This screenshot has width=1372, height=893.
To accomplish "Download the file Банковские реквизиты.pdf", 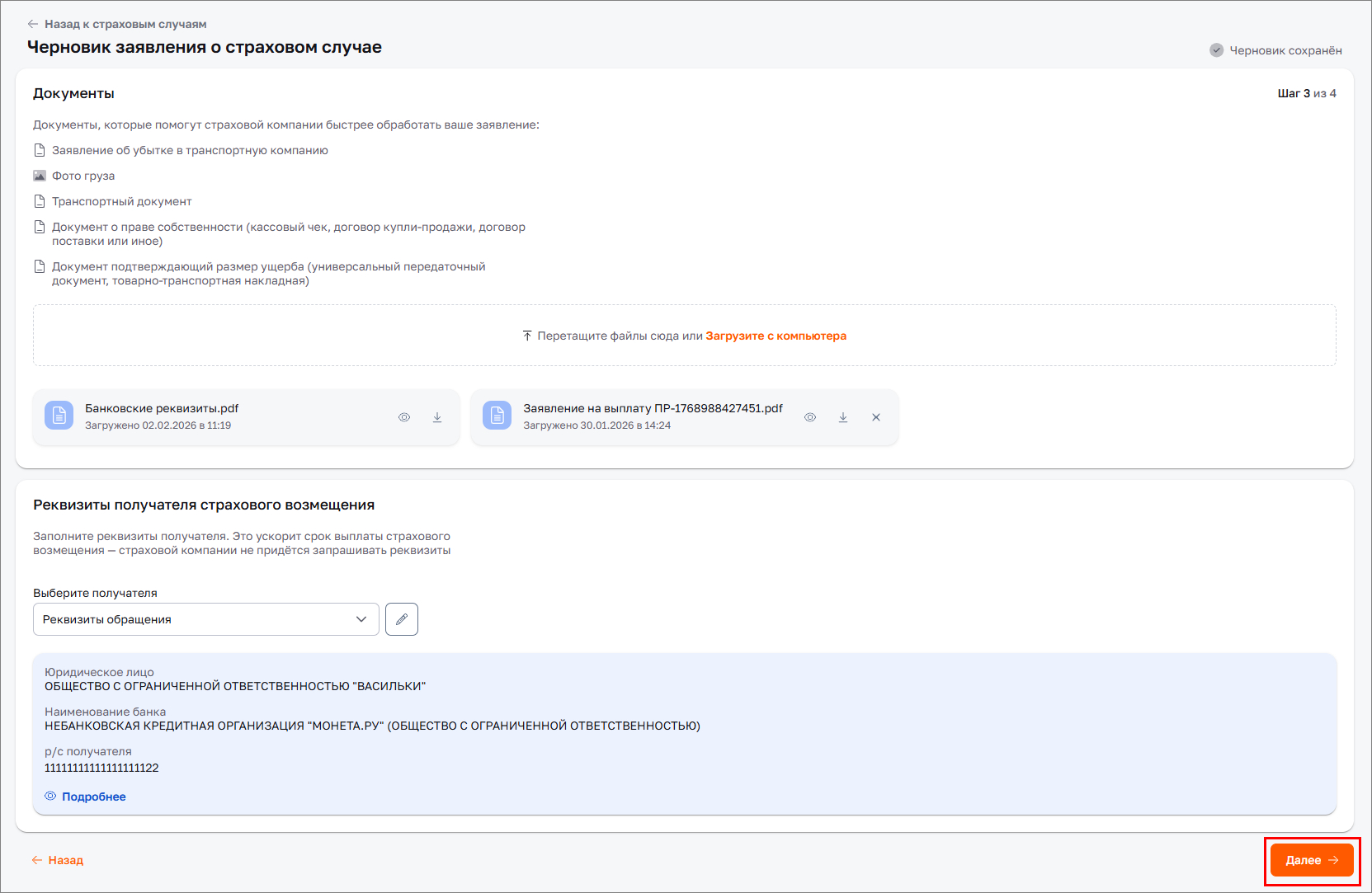I will pyautogui.click(x=437, y=417).
